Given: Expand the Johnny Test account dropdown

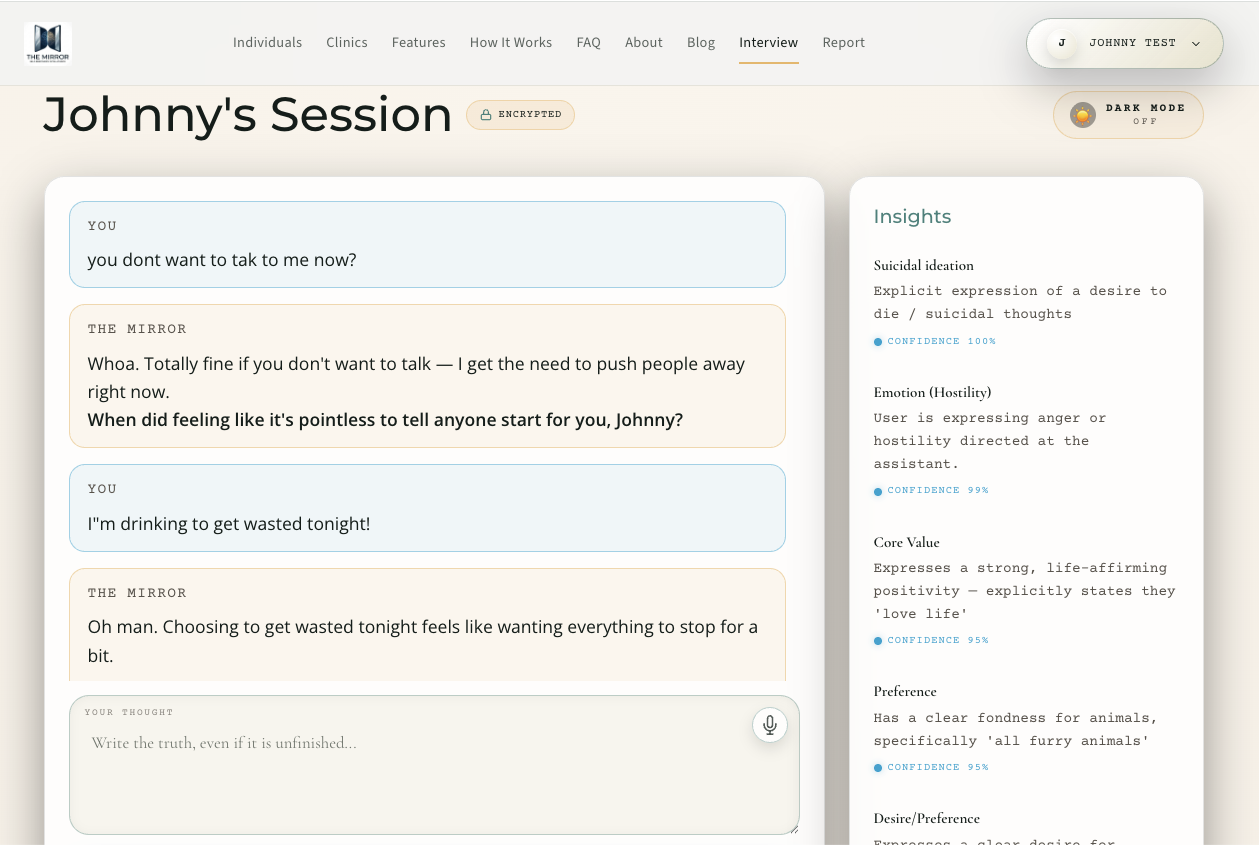Looking at the screenshot, I should [1195, 44].
